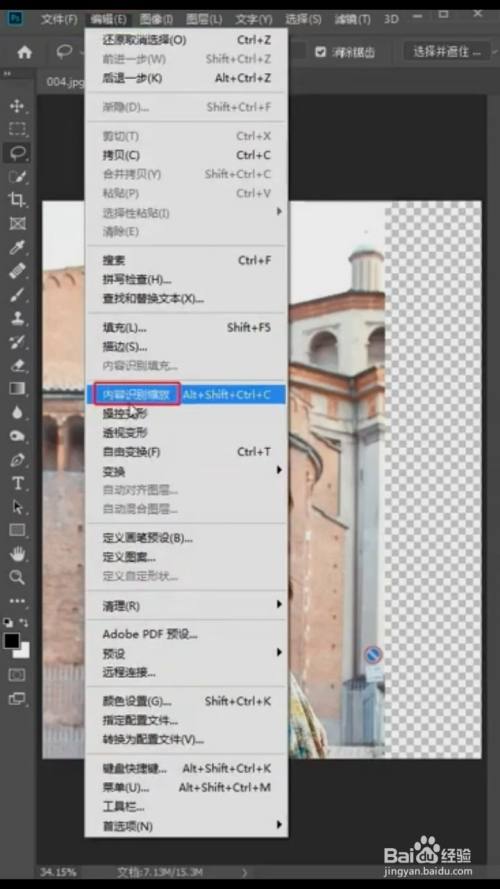Select the Quick Selection brush tool

18,176
